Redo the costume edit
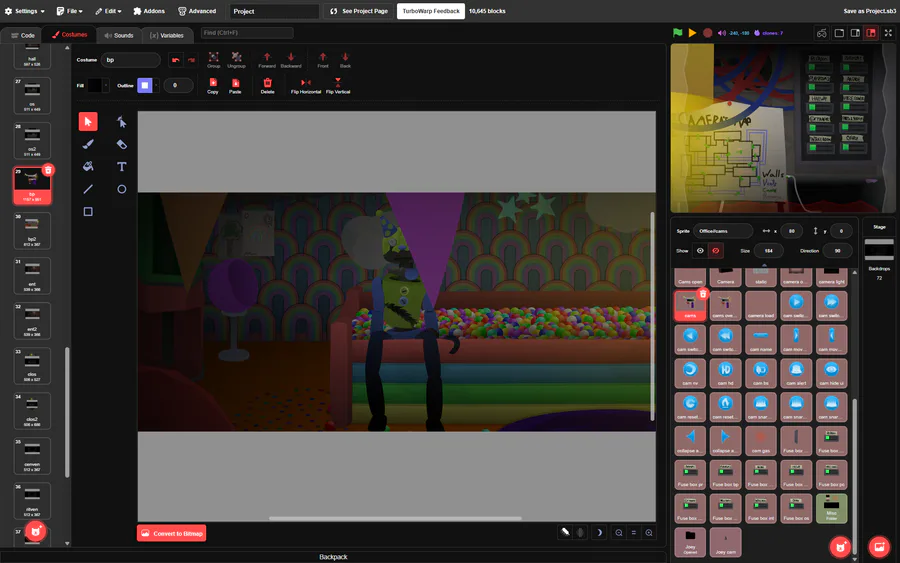900x563 pixels. (x=191, y=60)
